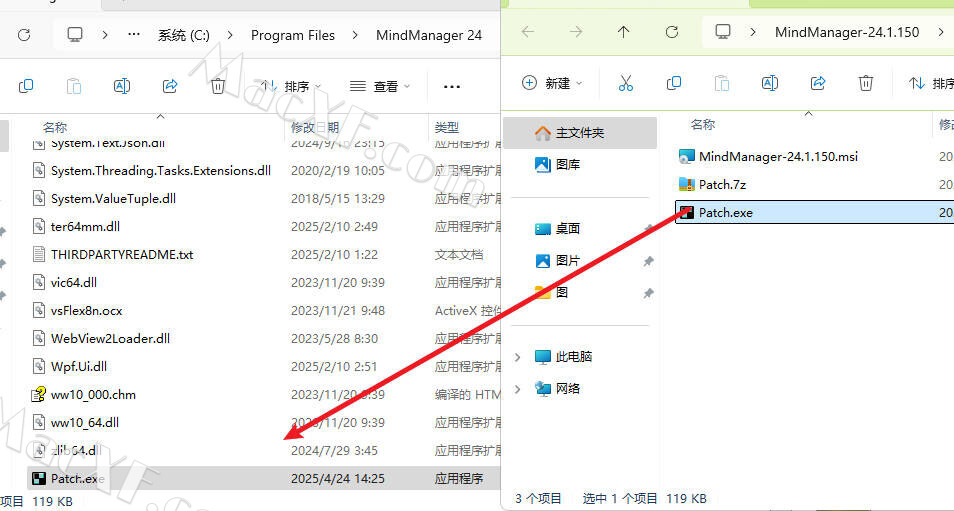Screen dimensions: 954x511
Task: Open more options ellipsis in left window toolbar
Action: [452, 87]
